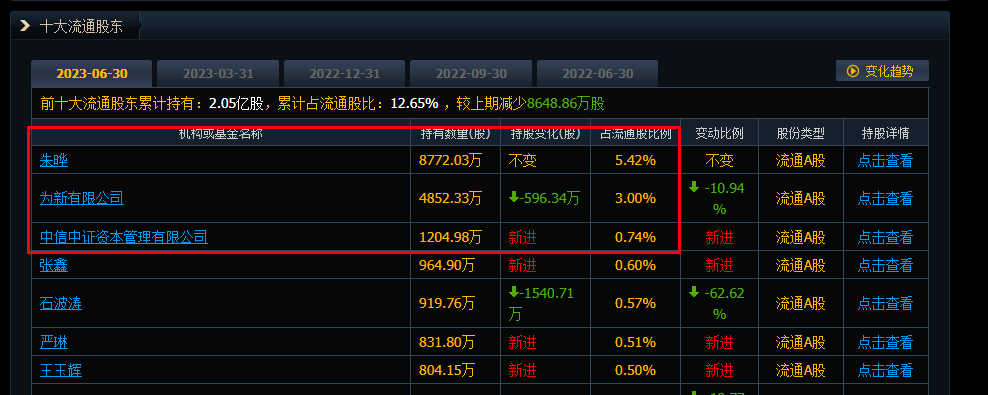The height and width of the screenshot is (395, 988).
Task: Click the play icon in 变化趋势 button
Action: pos(853,71)
